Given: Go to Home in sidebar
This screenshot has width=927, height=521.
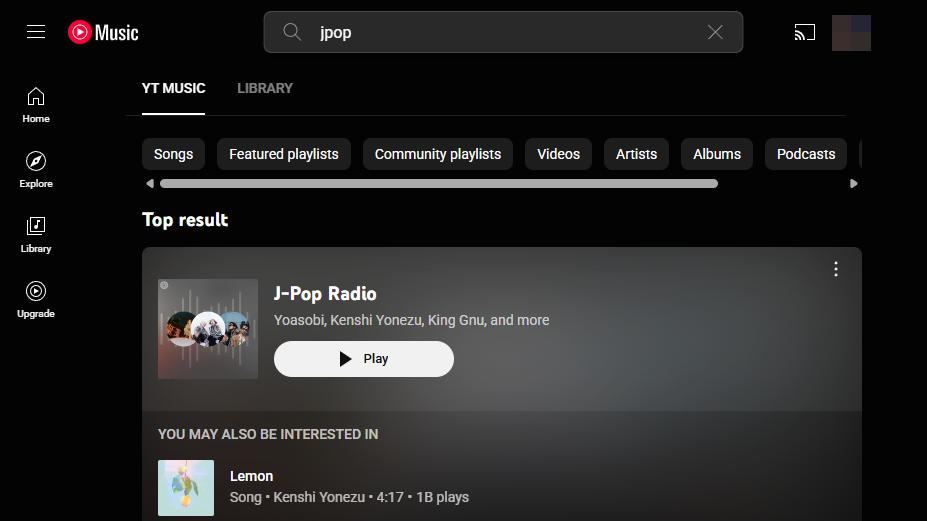Looking at the screenshot, I should (36, 104).
